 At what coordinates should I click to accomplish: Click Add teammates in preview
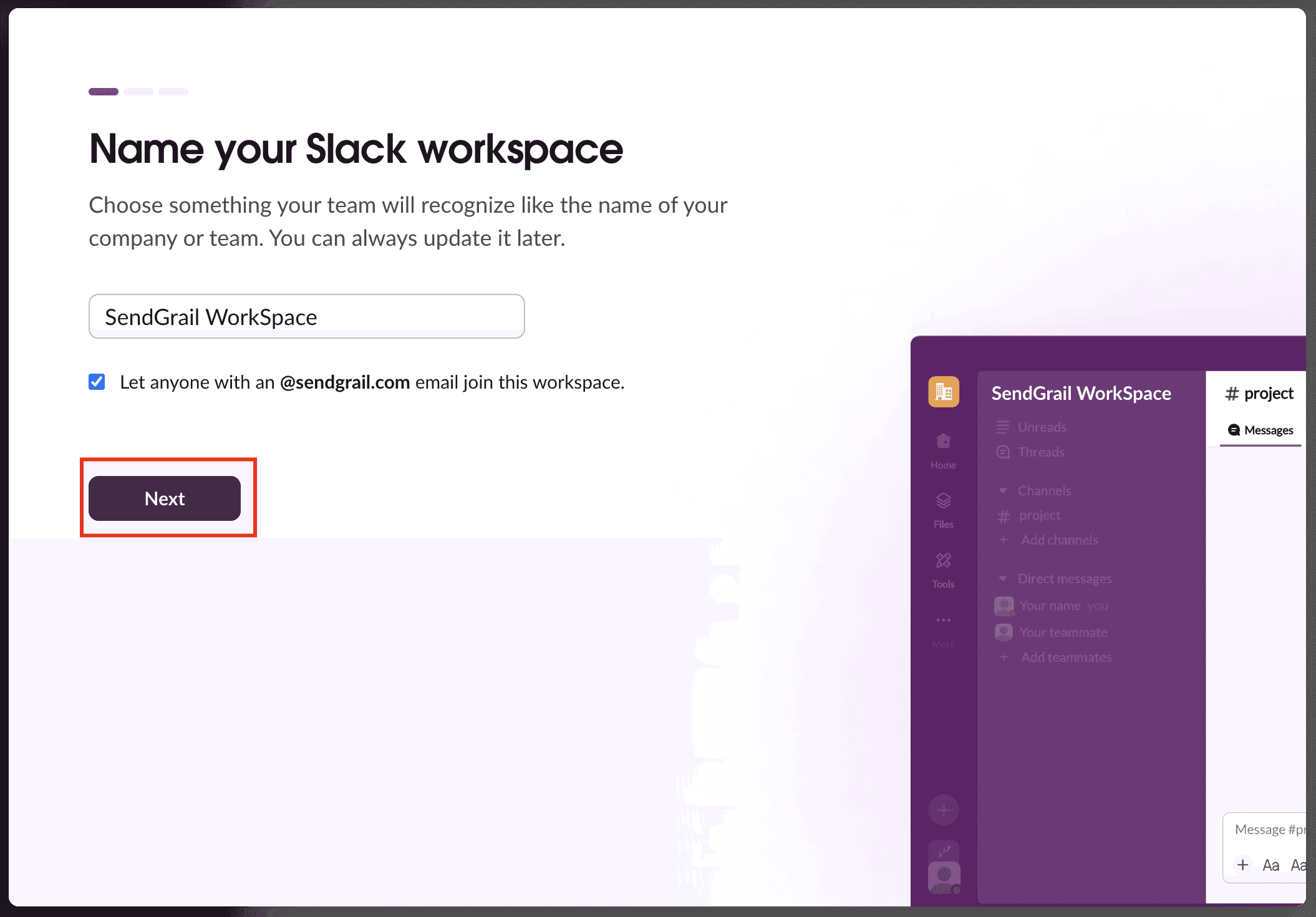click(1066, 657)
